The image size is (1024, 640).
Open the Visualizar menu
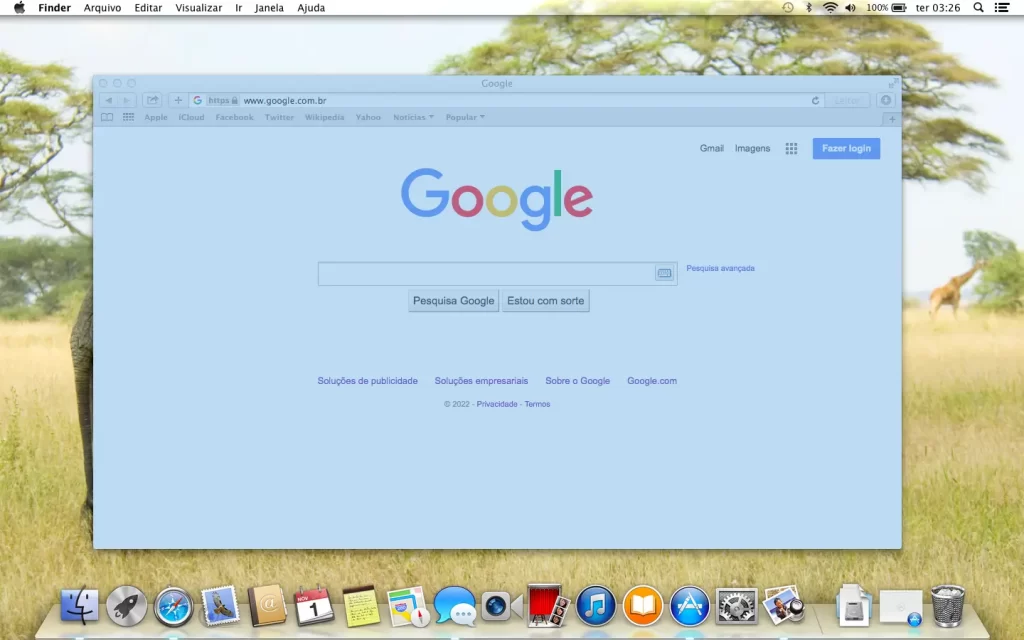tap(199, 8)
